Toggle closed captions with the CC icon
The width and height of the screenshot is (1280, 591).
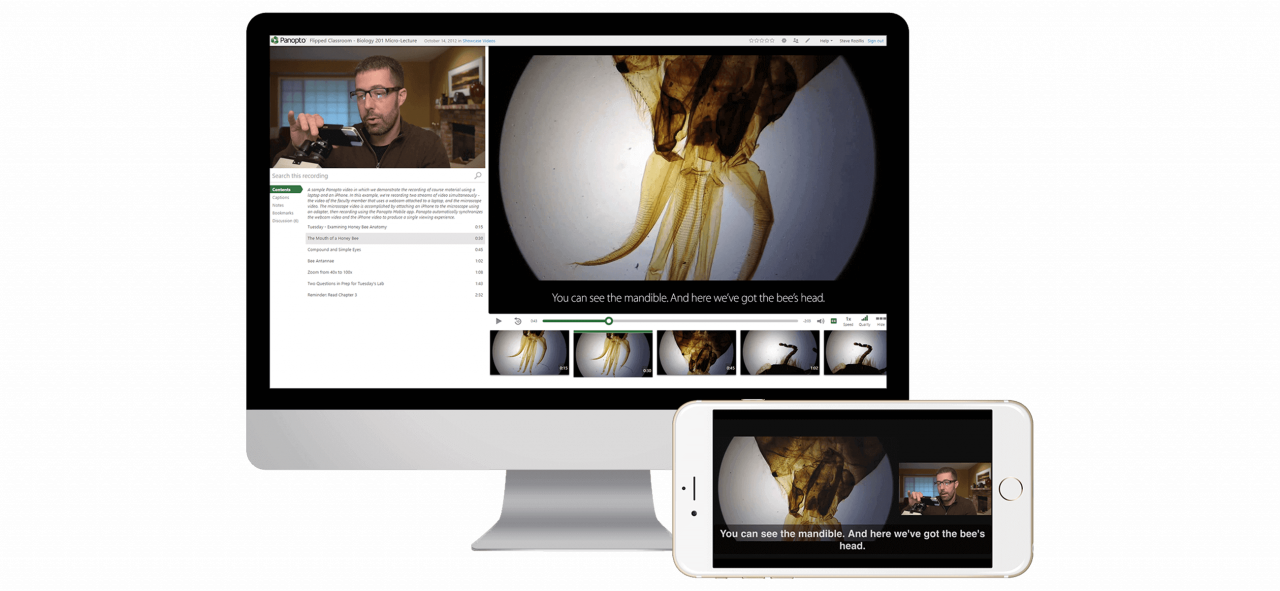pyautogui.click(x=834, y=321)
